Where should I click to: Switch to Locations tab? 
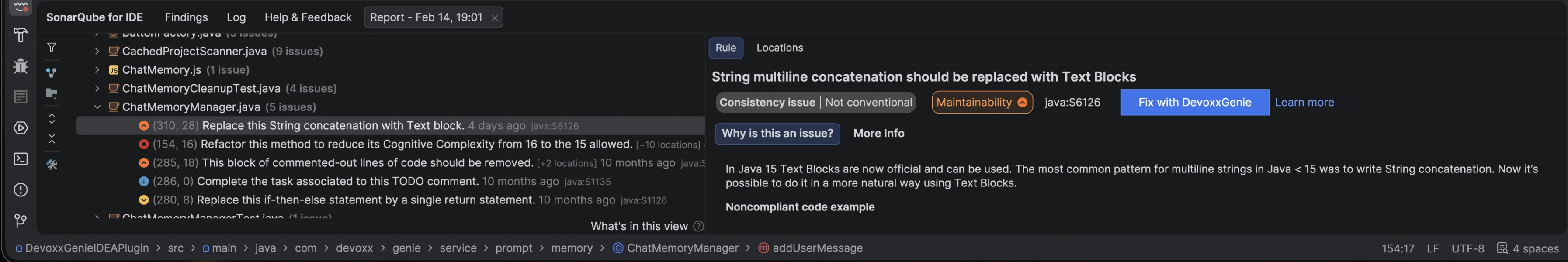click(x=780, y=48)
